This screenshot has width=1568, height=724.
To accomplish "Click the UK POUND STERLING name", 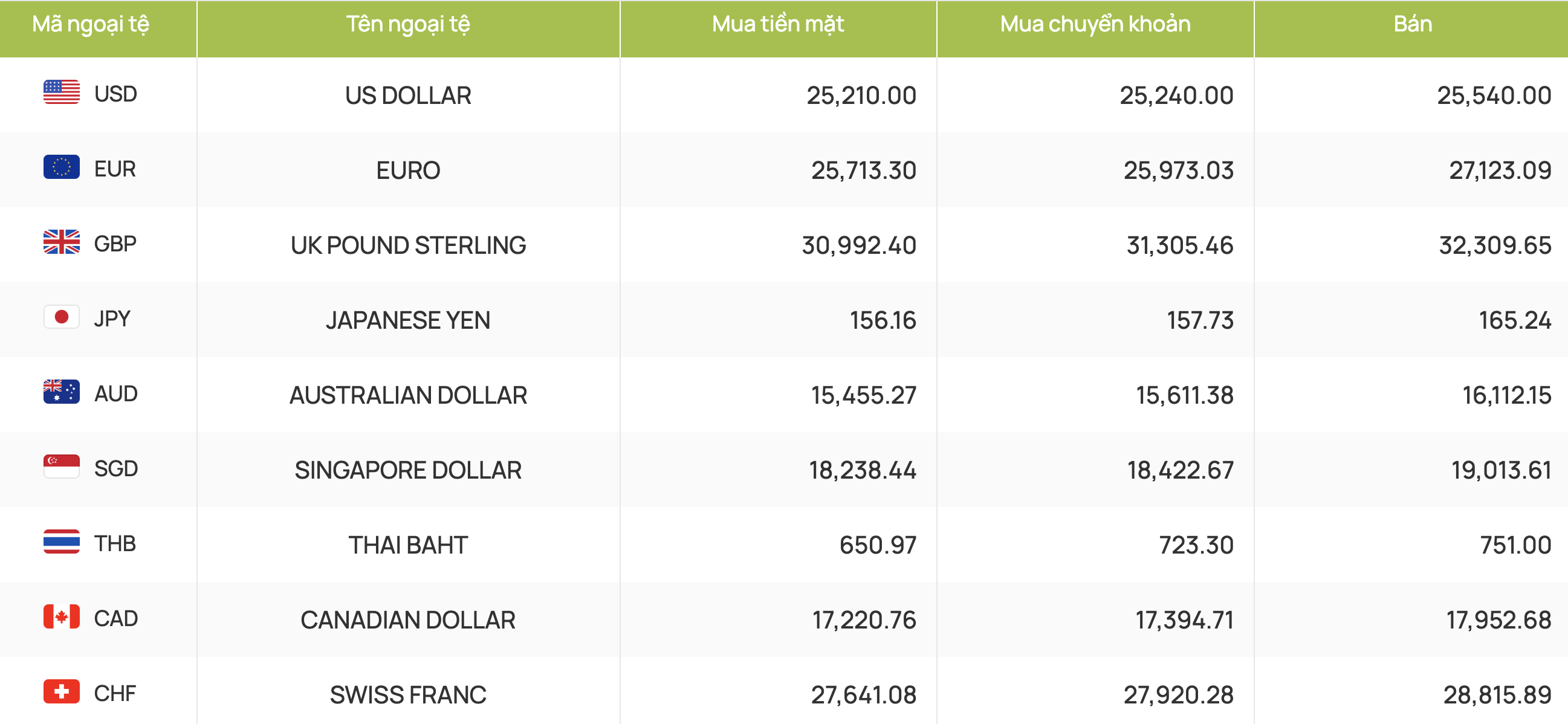I will coord(408,245).
